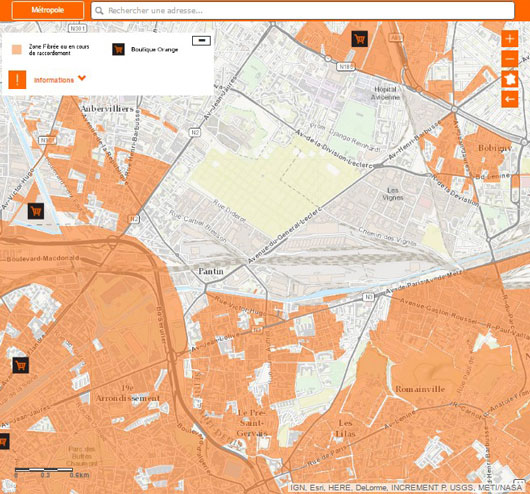Screen dimensions: 530x494
Task: Click the 19e Arrondissement label
Action: pyautogui.click(x=128, y=393)
